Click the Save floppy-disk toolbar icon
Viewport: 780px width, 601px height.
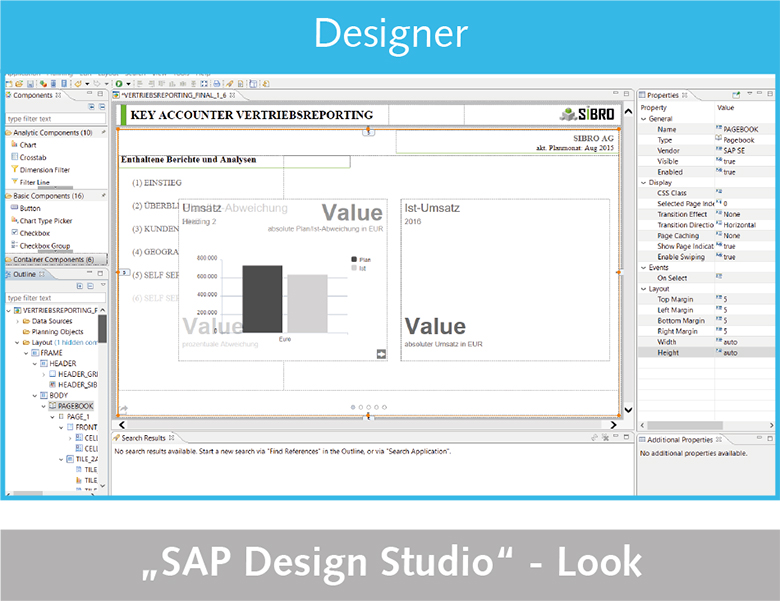point(30,84)
